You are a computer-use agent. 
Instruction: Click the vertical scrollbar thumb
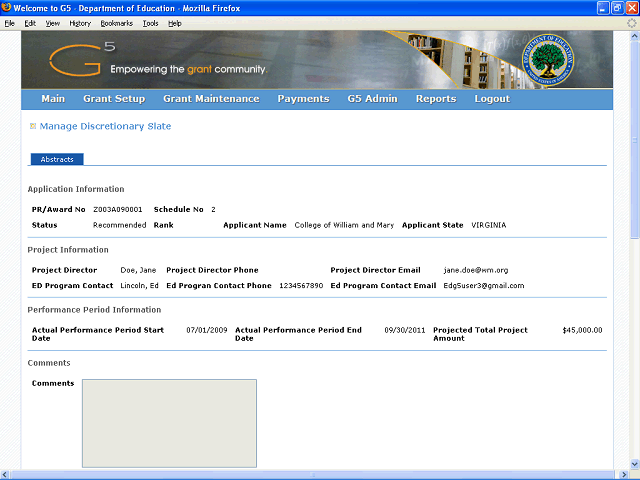634,140
